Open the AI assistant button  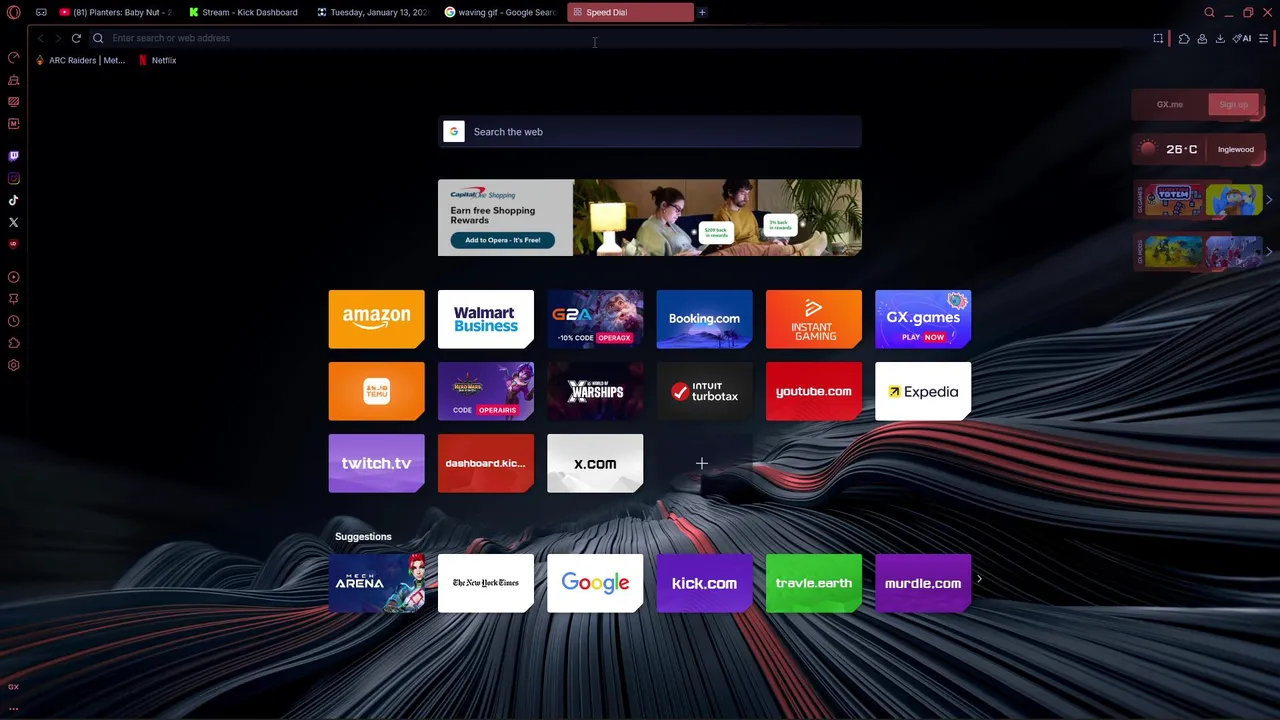pos(1242,38)
